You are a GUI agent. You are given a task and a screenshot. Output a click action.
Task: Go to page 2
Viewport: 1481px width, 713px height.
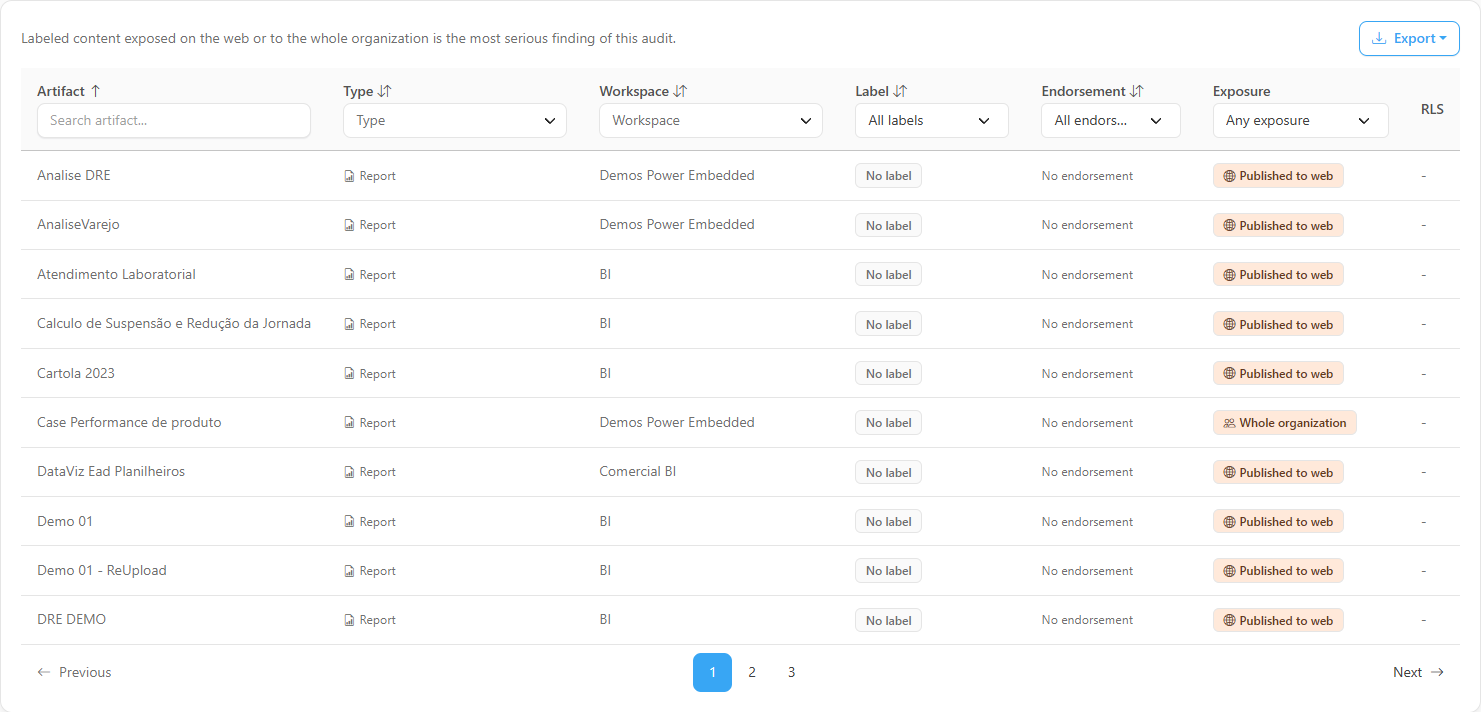752,673
